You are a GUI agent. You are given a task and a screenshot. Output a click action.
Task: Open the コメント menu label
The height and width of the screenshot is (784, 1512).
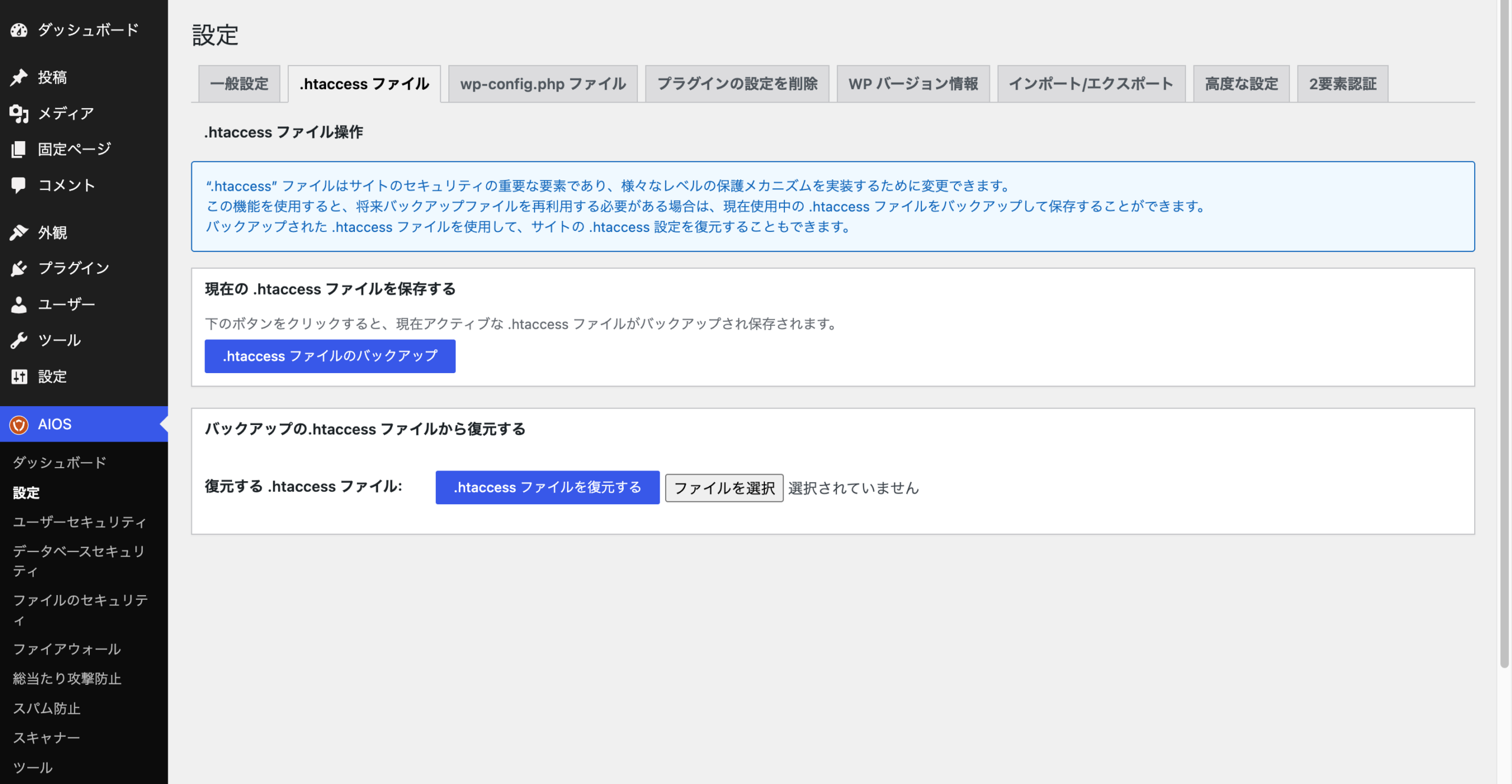67,185
